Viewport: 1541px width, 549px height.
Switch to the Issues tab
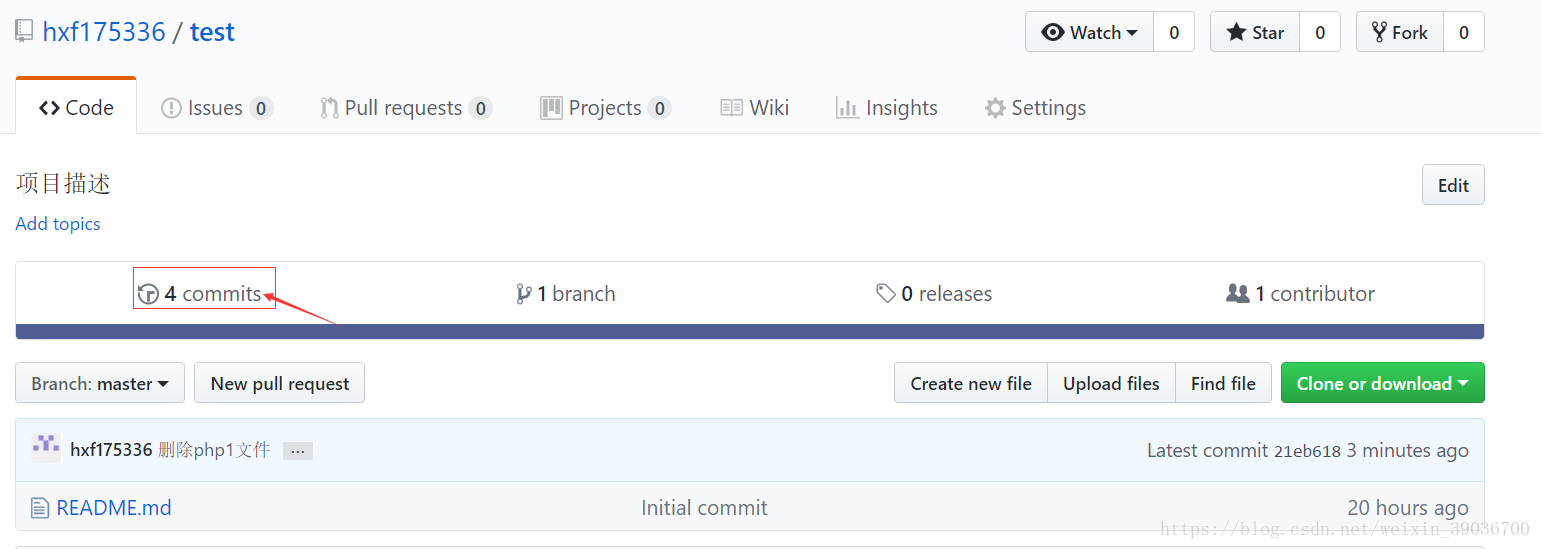(216, 107)
